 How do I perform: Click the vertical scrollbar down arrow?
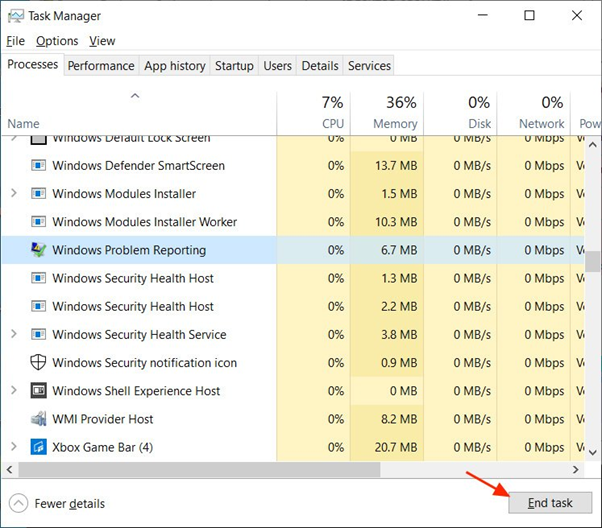pos(593,453)
